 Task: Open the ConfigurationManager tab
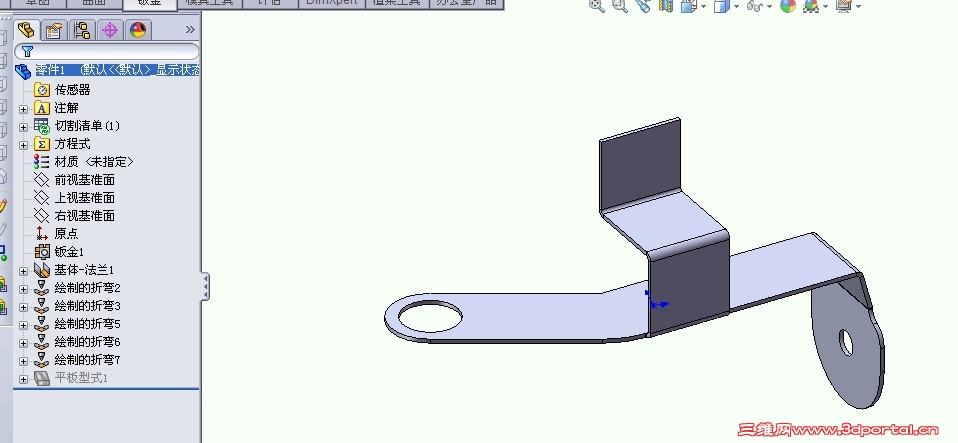pos(82,30)
